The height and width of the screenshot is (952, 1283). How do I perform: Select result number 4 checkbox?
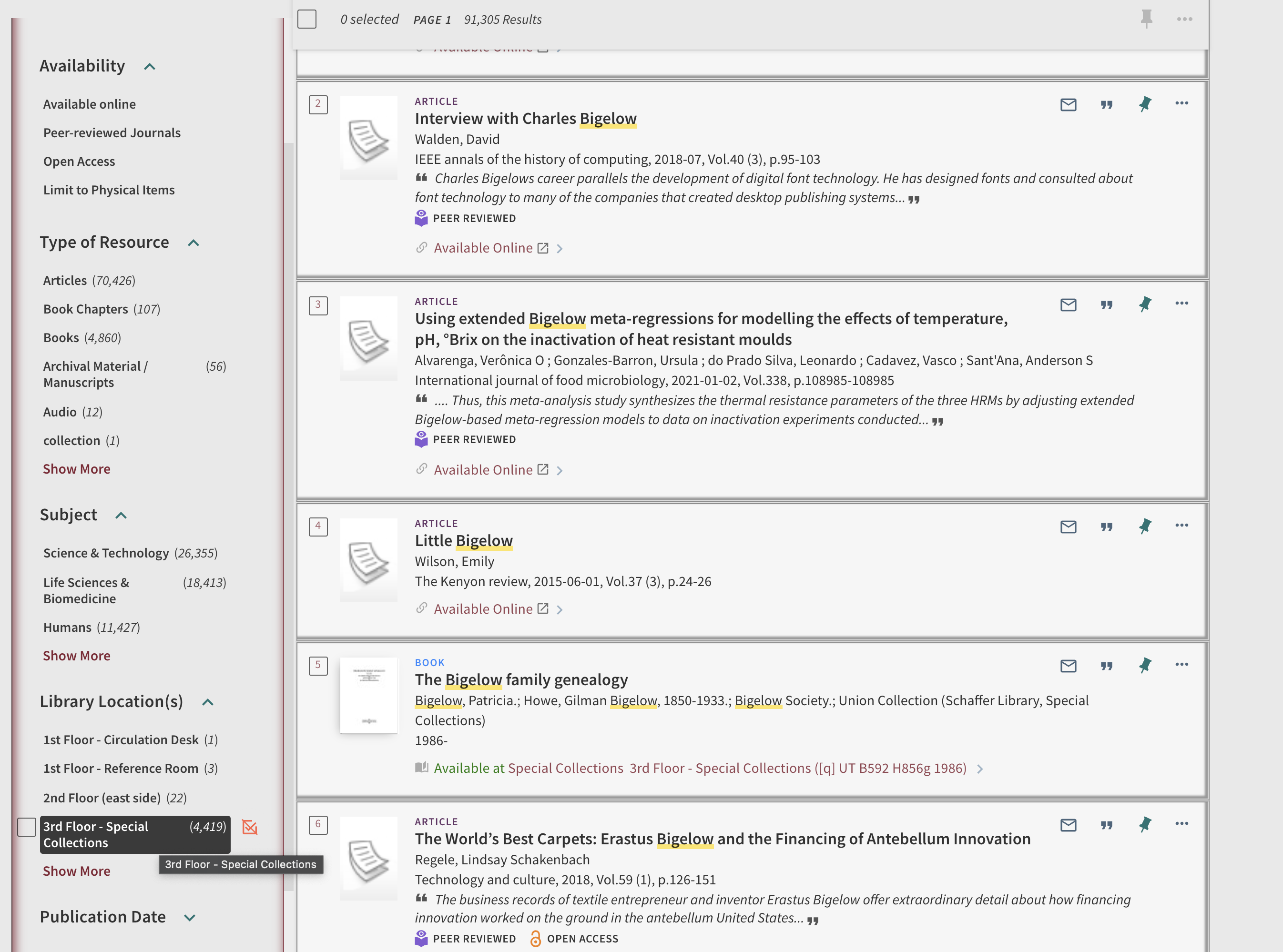pyautogui.click(x=318, y=526)
